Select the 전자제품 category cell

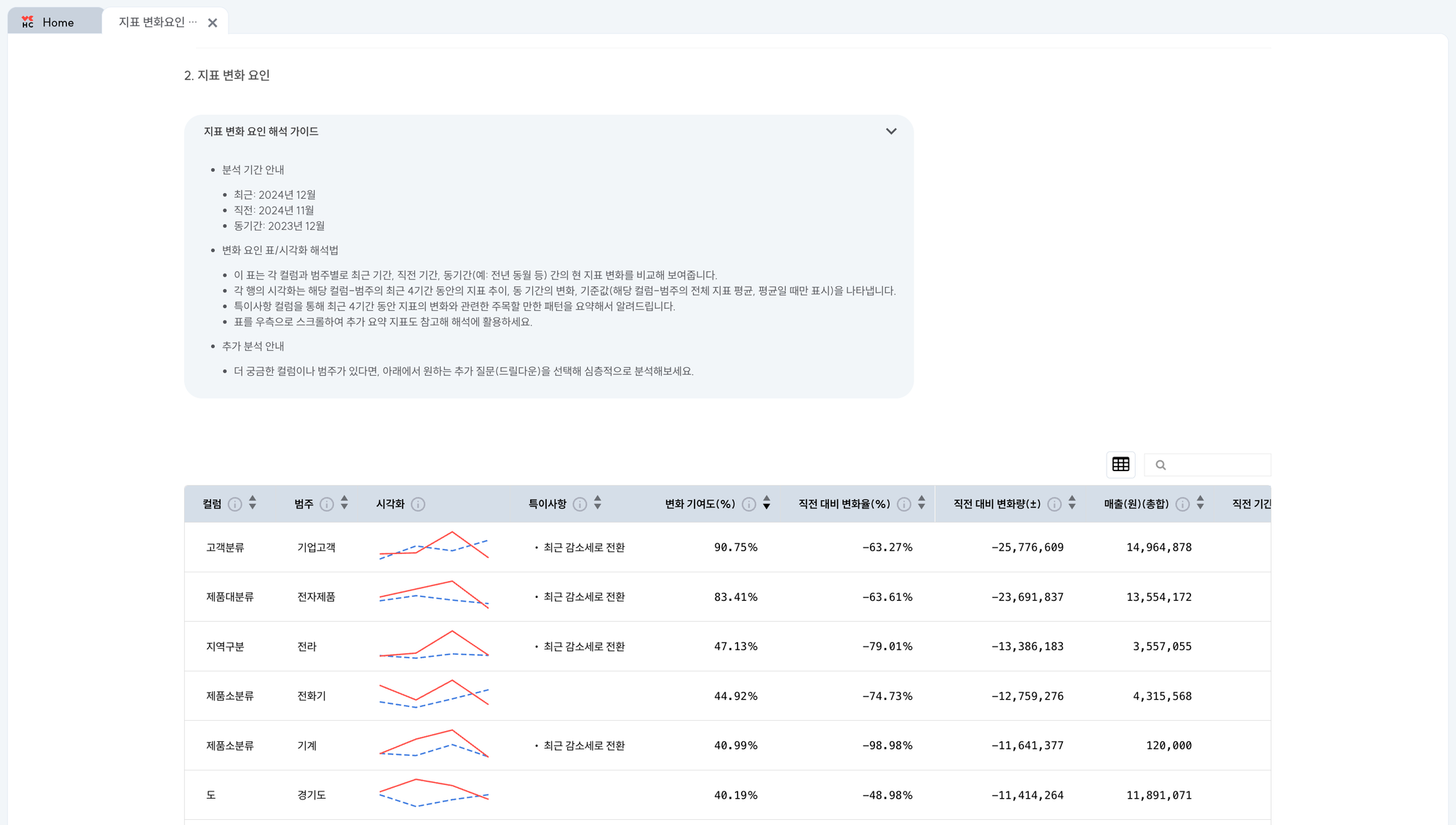pos(316,597)
